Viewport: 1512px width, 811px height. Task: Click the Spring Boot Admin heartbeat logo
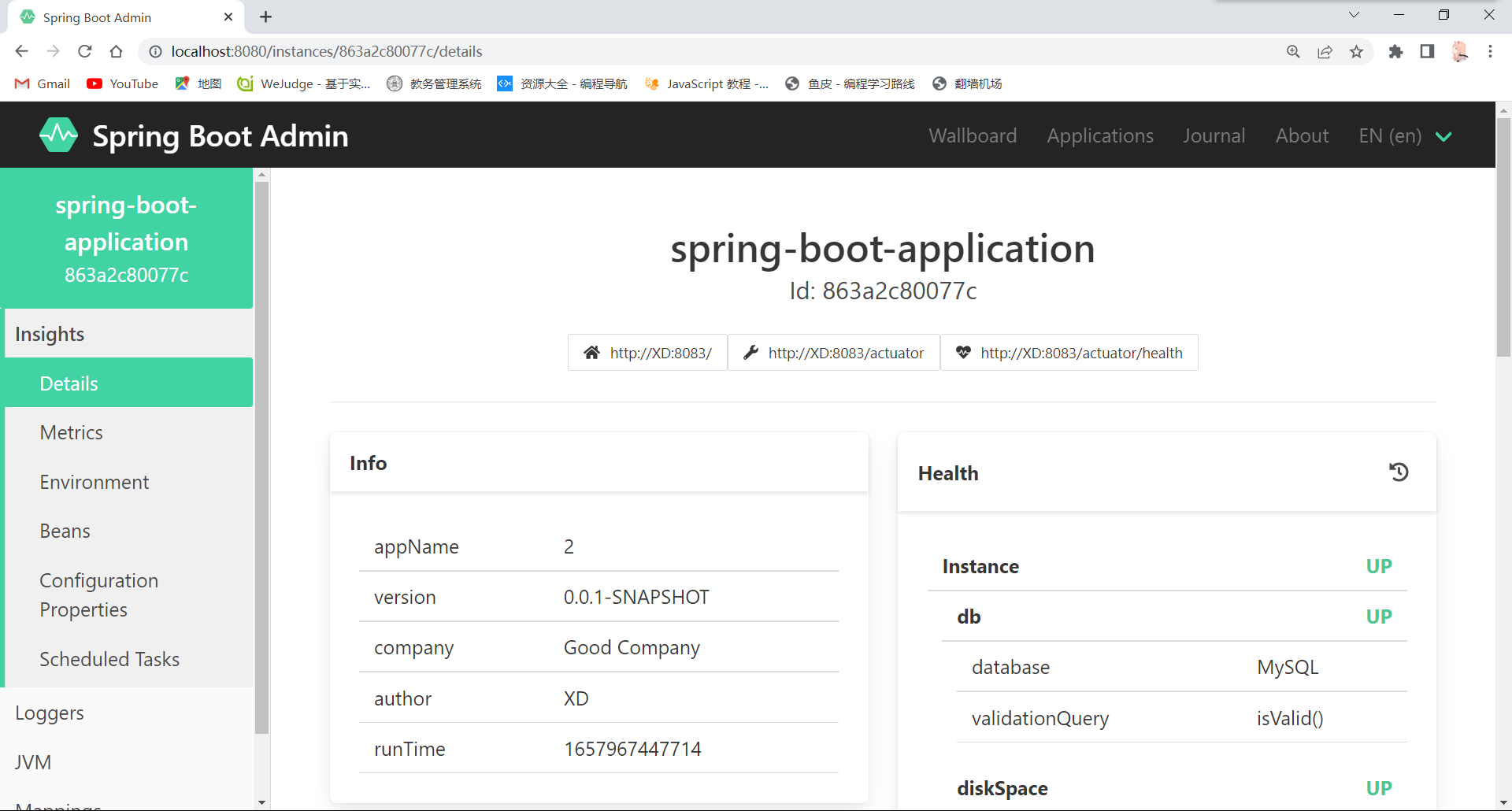click(x=58, y=135)
